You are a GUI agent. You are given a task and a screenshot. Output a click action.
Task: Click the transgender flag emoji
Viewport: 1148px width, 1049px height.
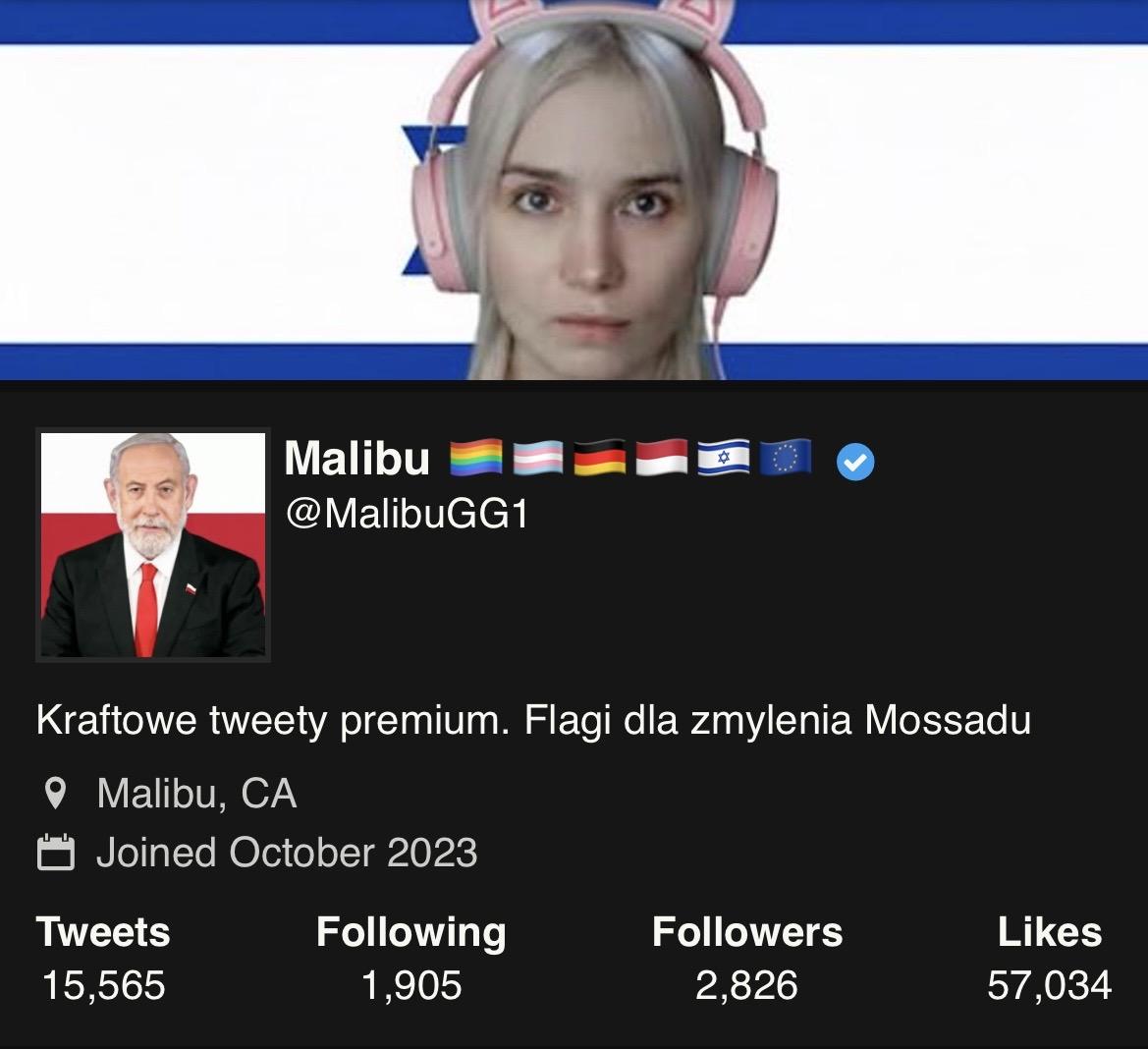(538, 458)
